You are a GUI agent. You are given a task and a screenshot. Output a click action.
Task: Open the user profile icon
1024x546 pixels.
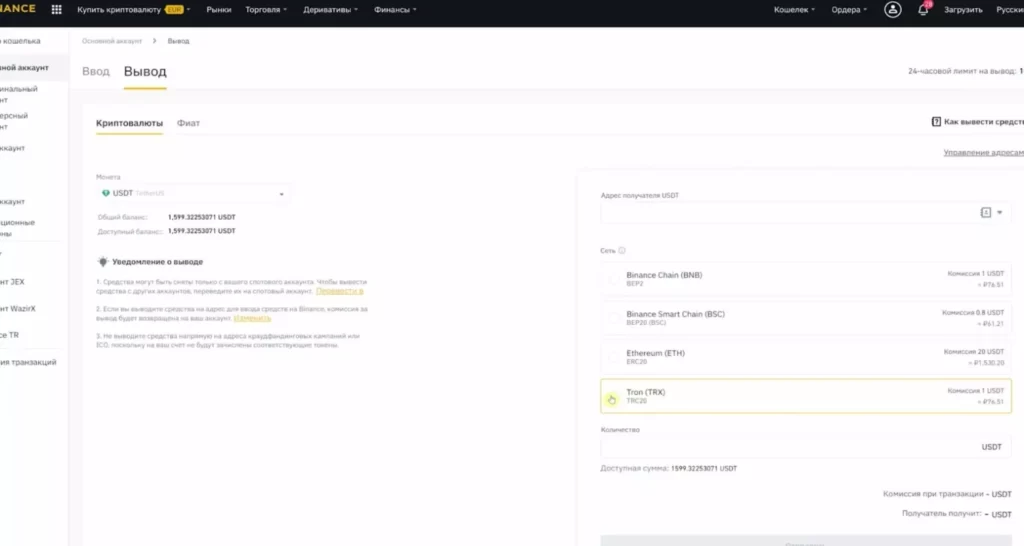coord(892,10)
